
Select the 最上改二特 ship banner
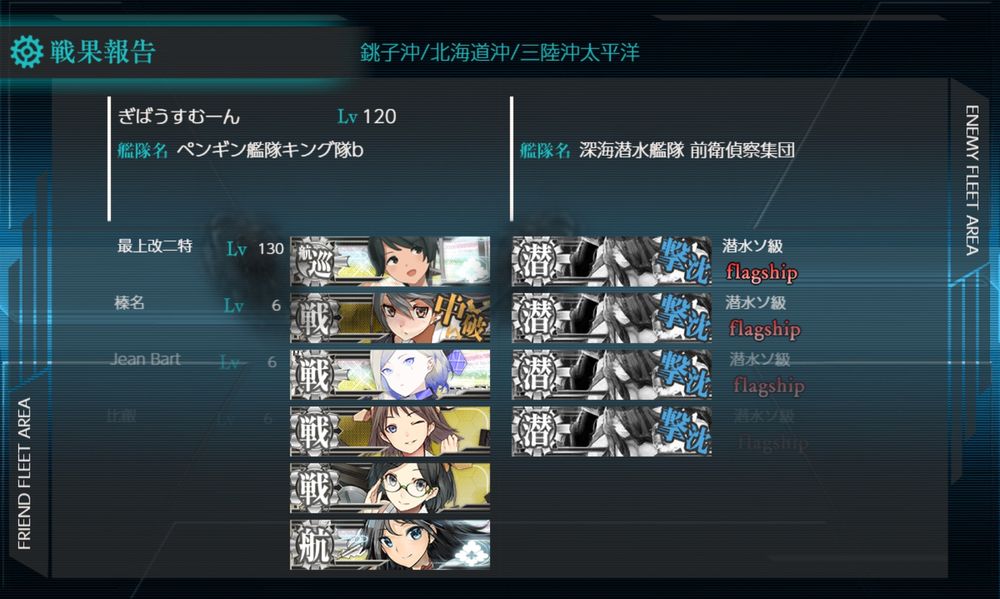pos(390,261)
